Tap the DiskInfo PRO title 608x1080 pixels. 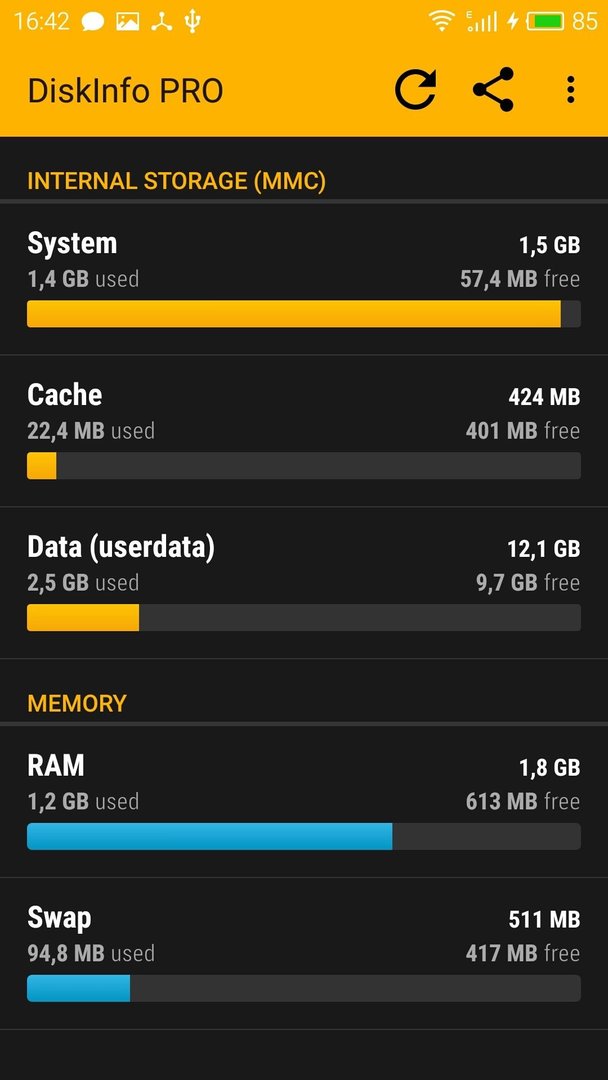(x=125, y=91)
